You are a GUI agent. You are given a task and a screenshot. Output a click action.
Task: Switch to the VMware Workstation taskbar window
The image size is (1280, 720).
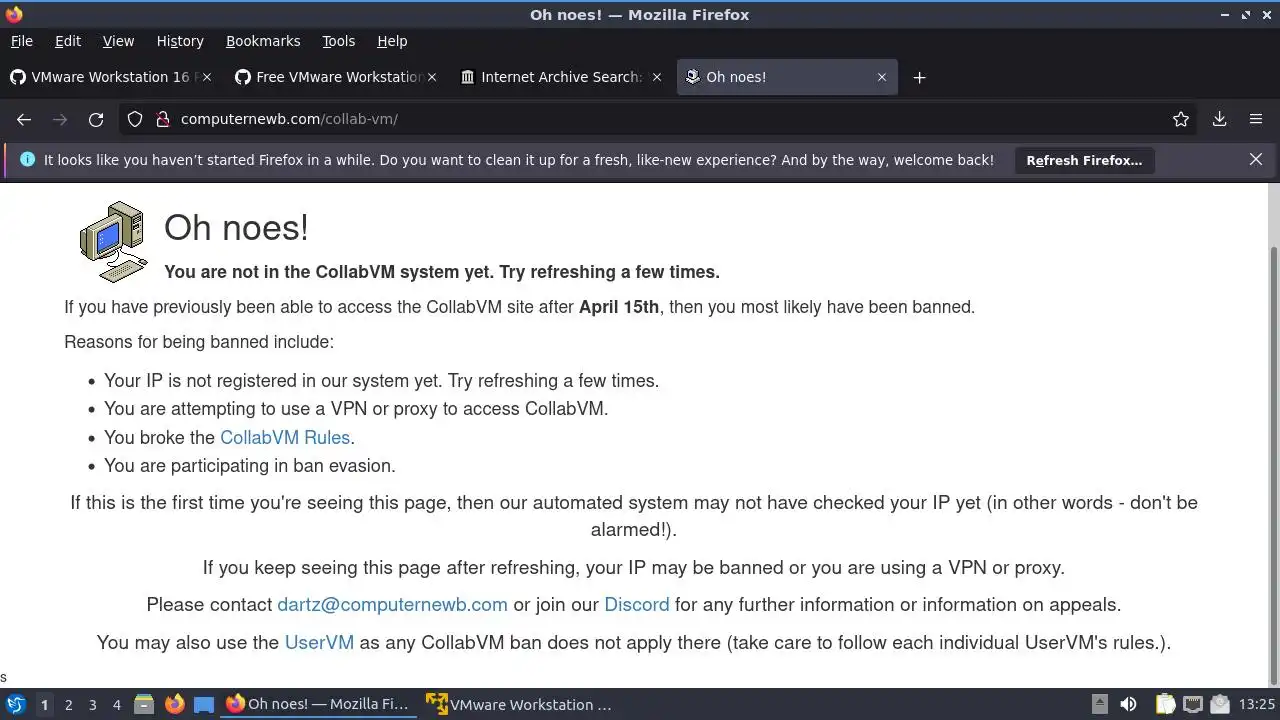click(x=519, y=704)
